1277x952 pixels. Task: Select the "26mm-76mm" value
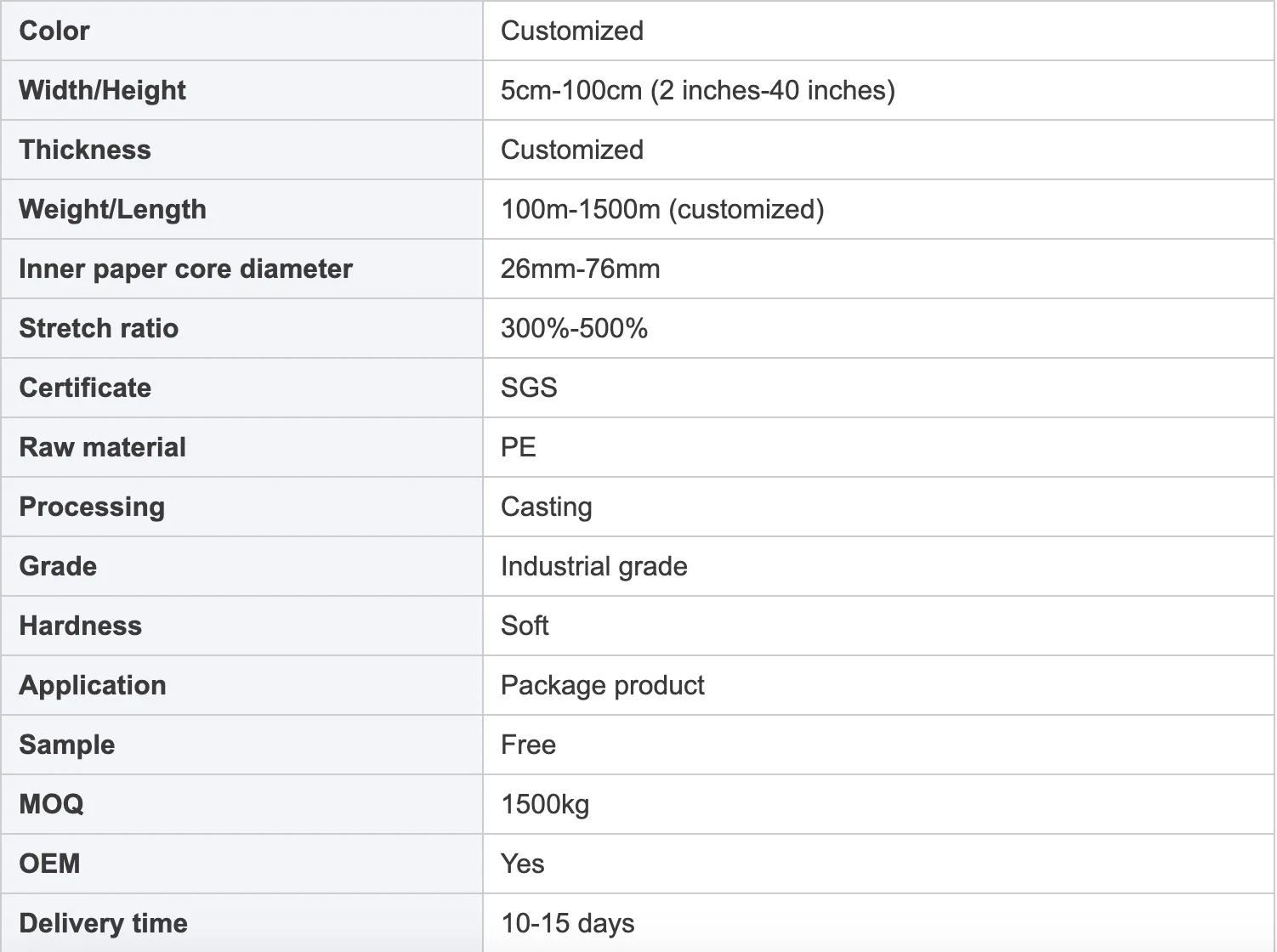(x=580, y=269)
